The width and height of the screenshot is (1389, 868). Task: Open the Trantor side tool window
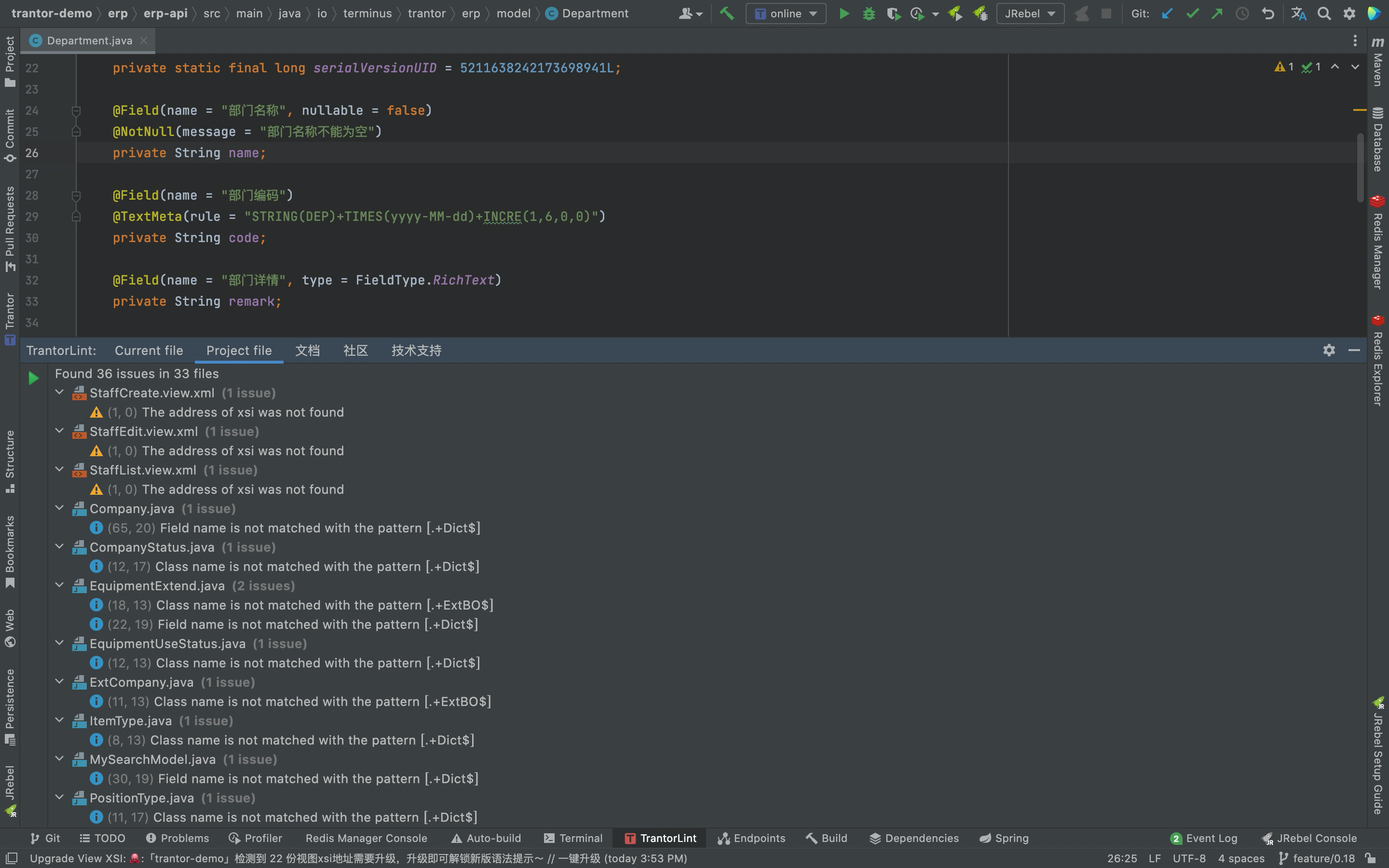click(x=10, y=319)
